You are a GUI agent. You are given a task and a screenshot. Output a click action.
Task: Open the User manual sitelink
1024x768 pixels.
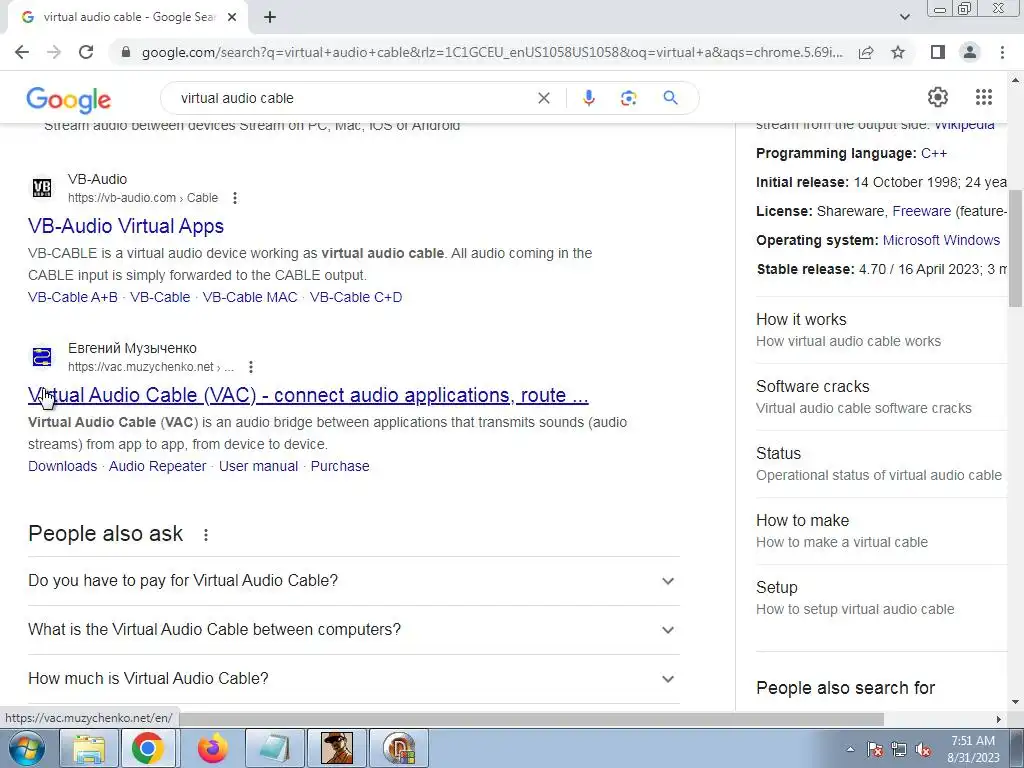(x=259, y=466)
